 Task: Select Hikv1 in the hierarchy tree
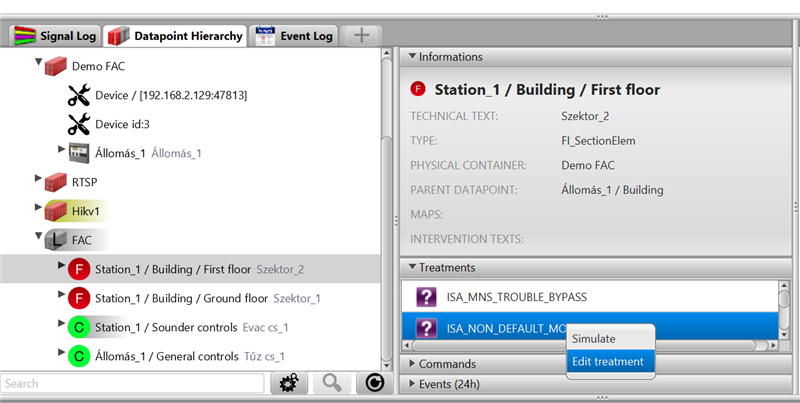pos(88,211)
